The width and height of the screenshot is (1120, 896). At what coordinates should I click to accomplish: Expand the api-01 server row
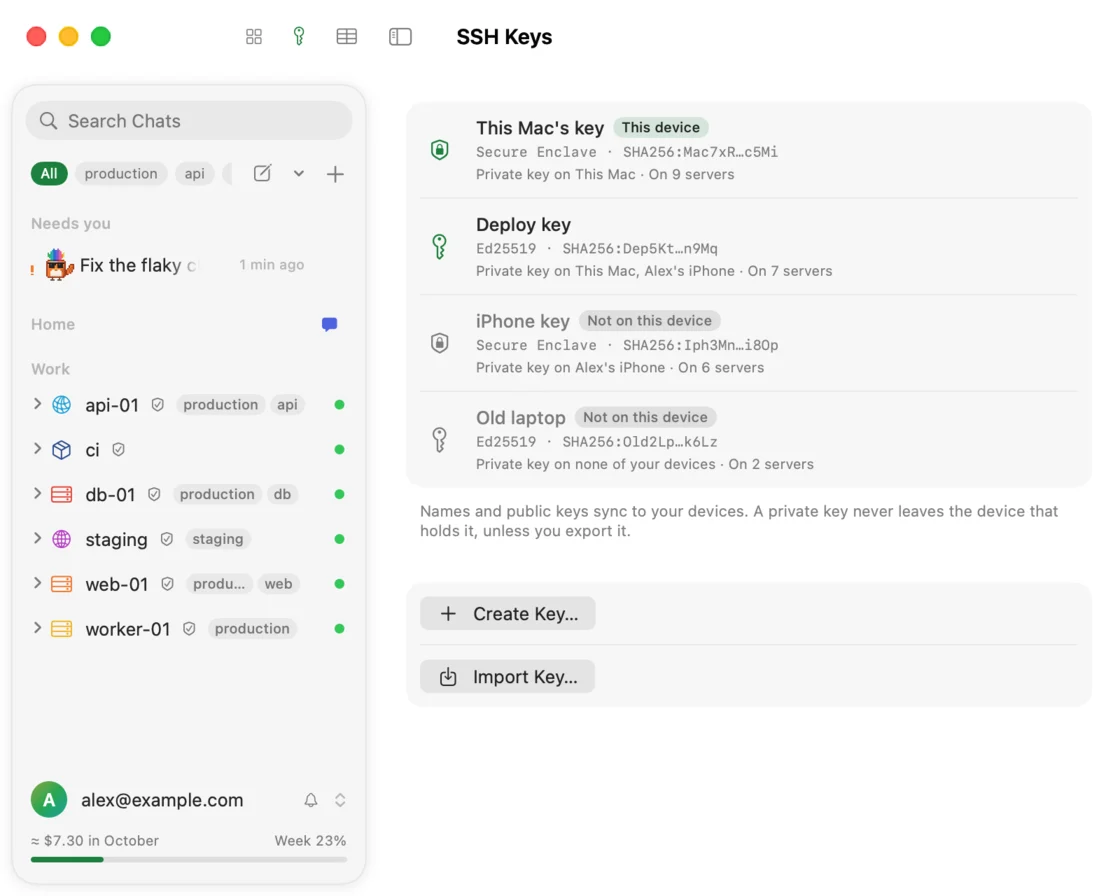click(x=37, y=404)
